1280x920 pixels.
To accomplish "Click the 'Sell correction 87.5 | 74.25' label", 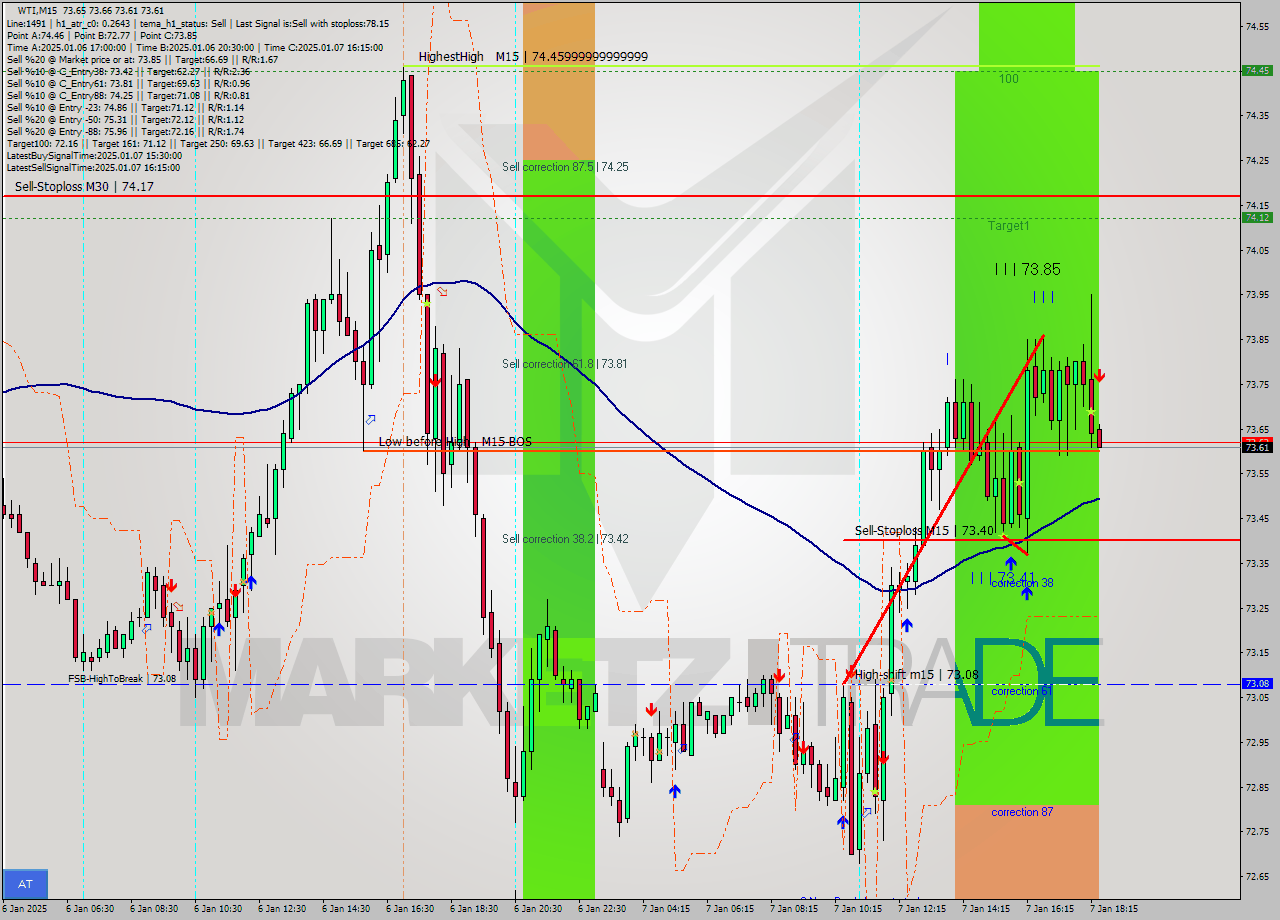I will 565,167.
